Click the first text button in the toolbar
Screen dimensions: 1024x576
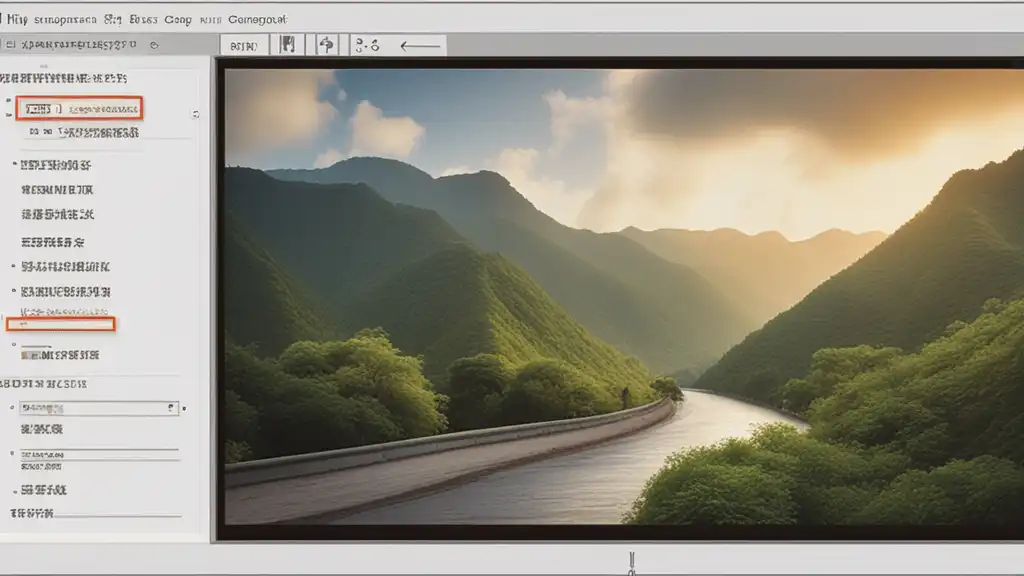coord(244,46)
